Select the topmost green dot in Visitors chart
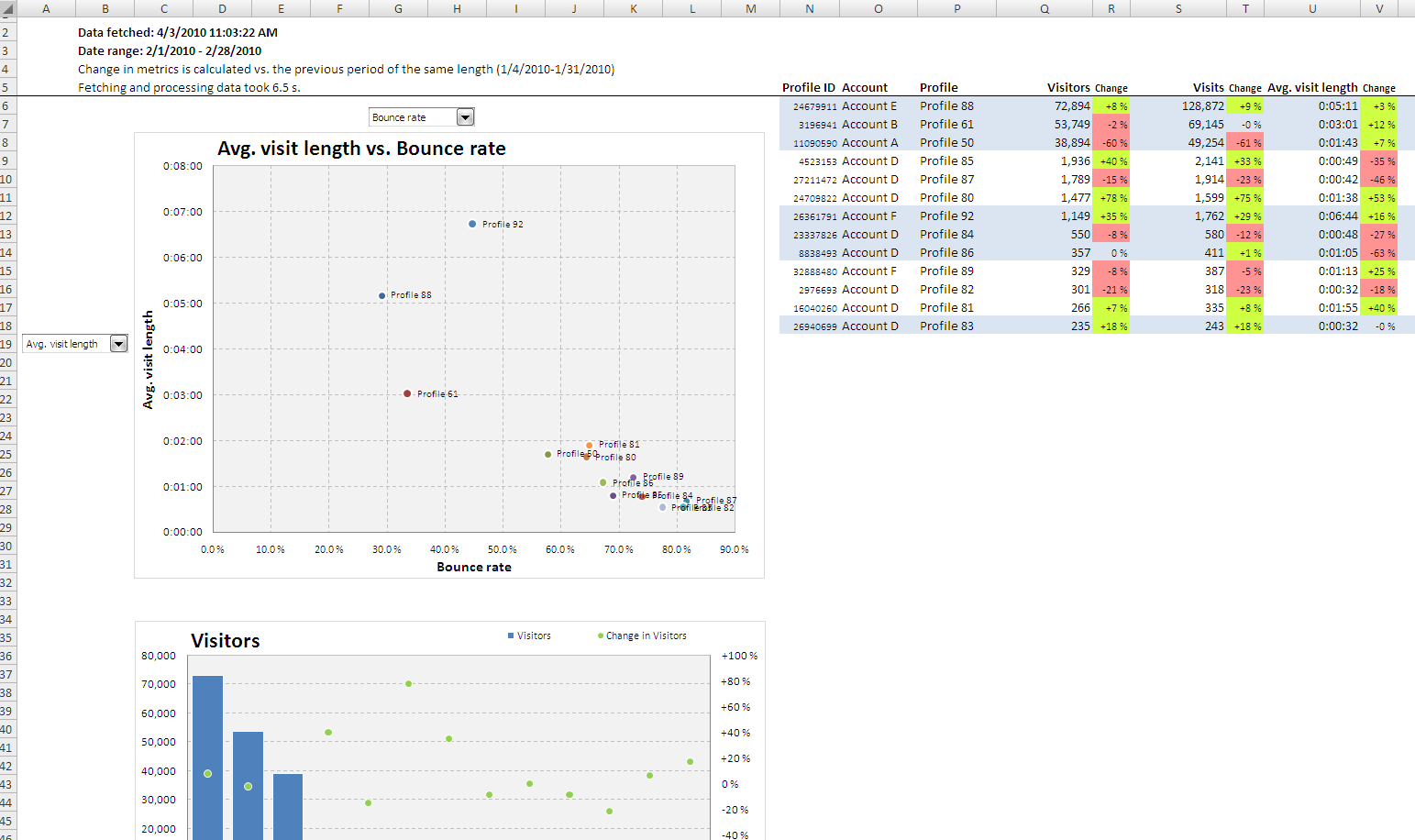 pyautogui.click(x=408, y=683)
